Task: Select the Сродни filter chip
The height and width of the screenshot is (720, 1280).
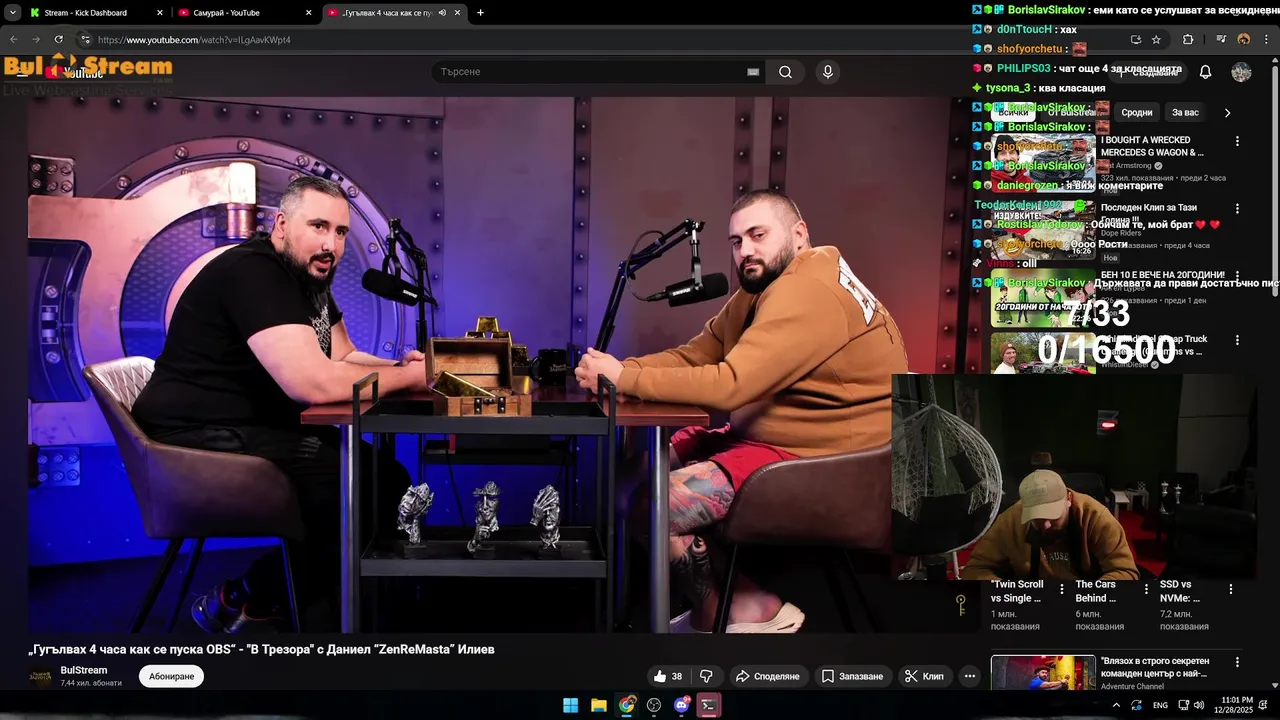Action: pyautogui.click(x=1136, y=113)
